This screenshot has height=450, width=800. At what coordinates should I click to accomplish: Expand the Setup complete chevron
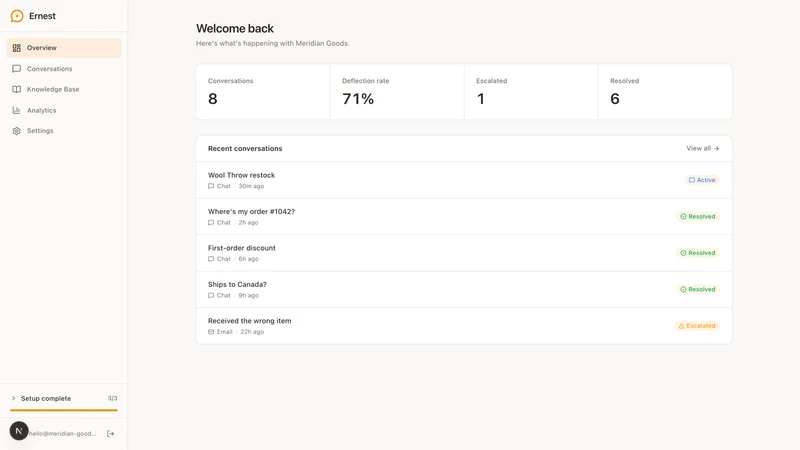[13, 398]
